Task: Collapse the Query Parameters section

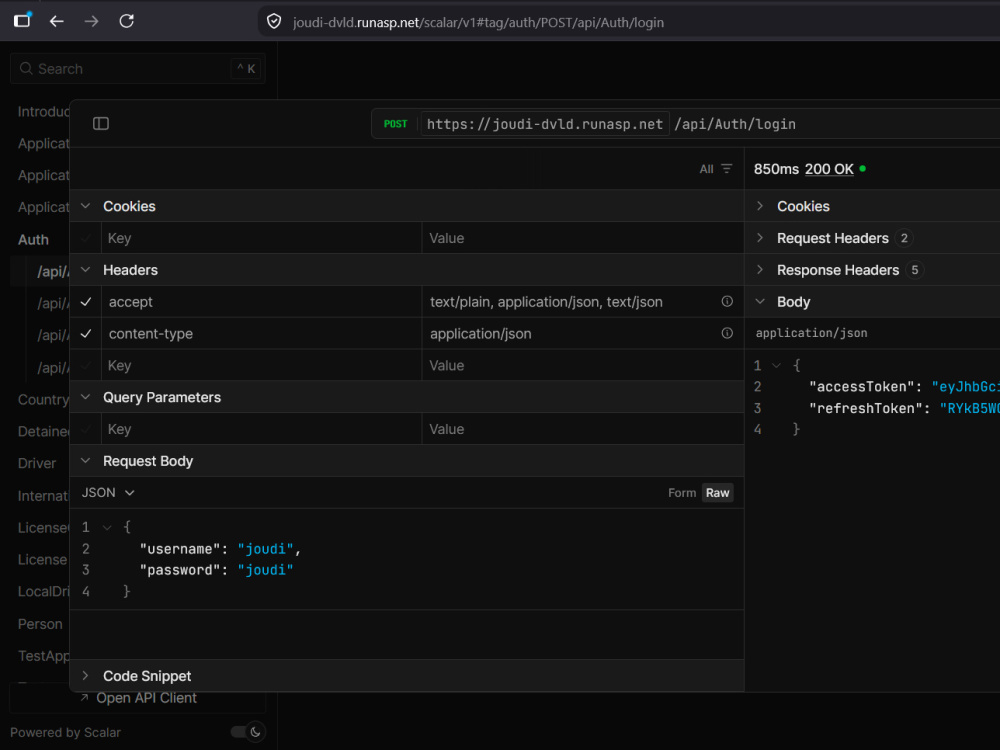Action: (x=85, y=397)
